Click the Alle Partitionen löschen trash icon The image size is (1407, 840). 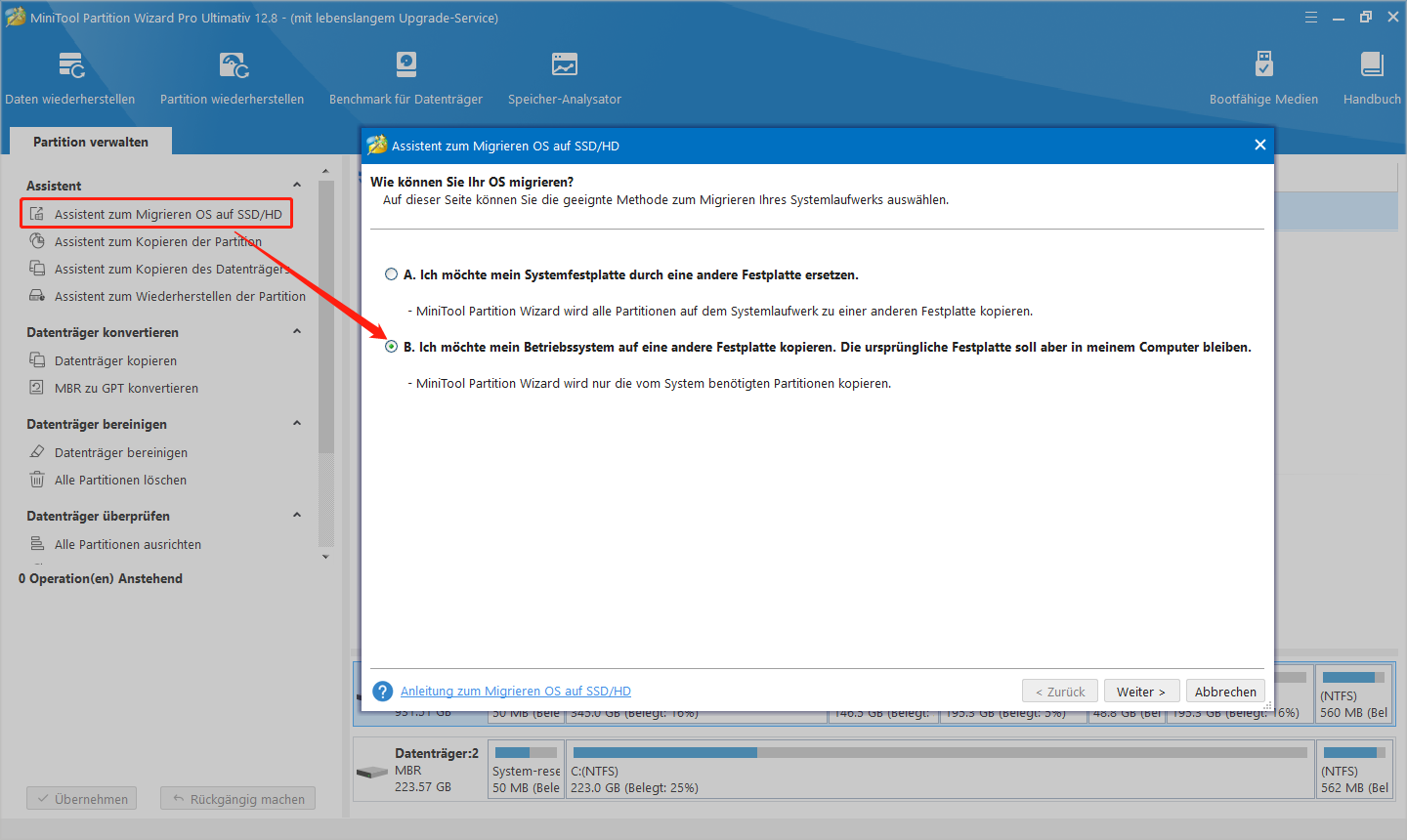[37, 480]
